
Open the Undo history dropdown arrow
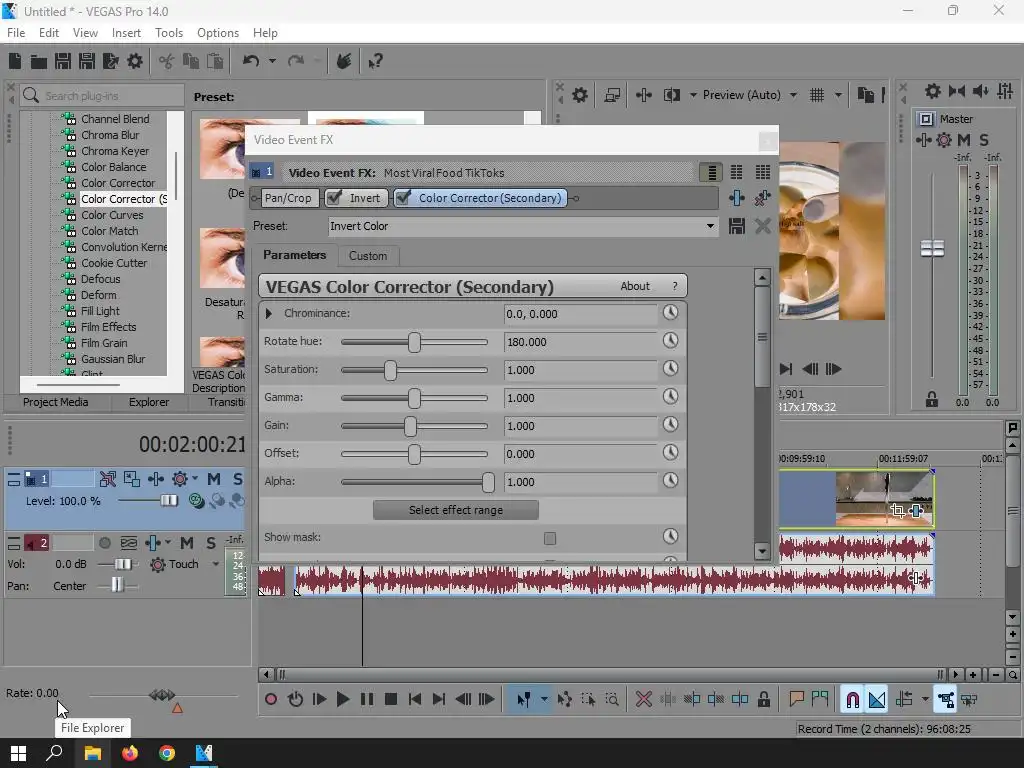tap(272, 61)
